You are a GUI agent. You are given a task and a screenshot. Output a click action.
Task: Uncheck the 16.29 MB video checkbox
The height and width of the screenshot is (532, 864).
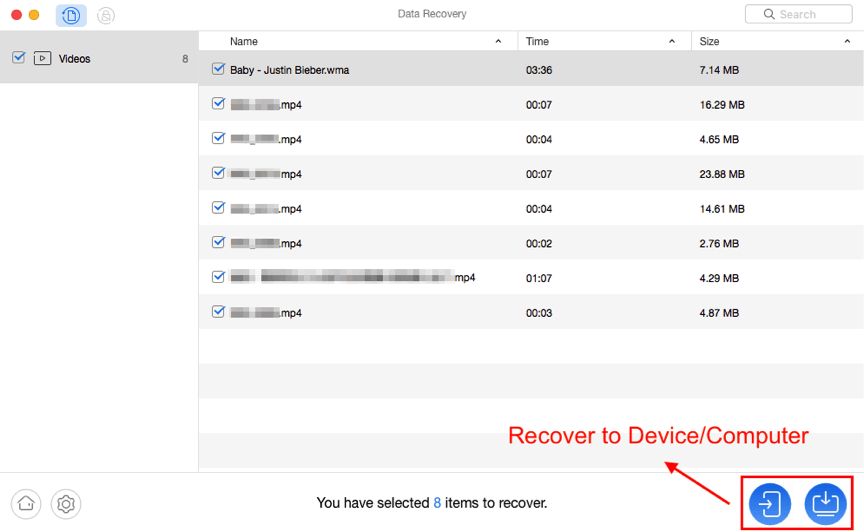point(218,104)
